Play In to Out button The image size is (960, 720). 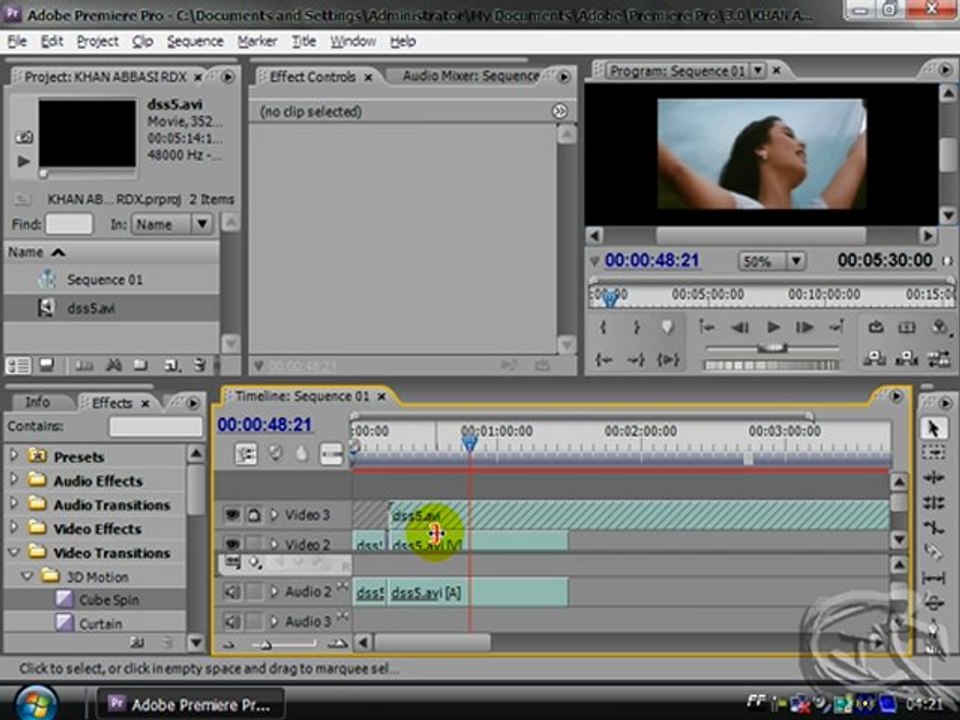(x=667, y=360)
